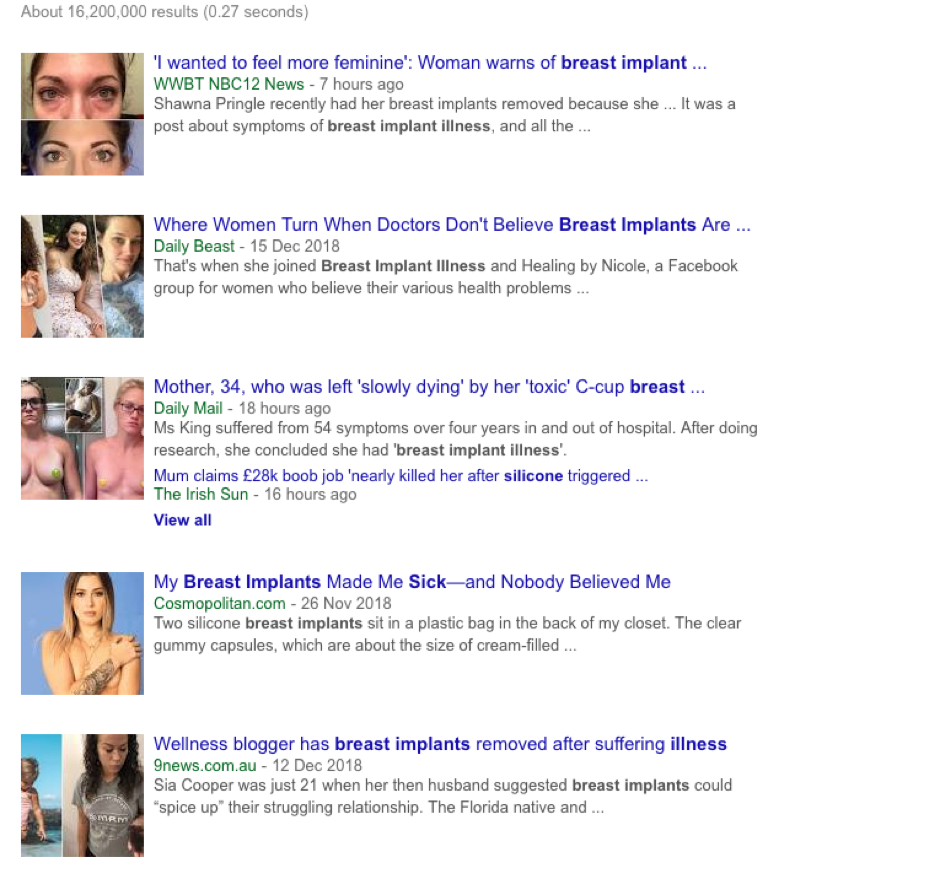Click the Daily Beast article thumbnail
This screenshot has height=877, width=939.
(81, 275)
